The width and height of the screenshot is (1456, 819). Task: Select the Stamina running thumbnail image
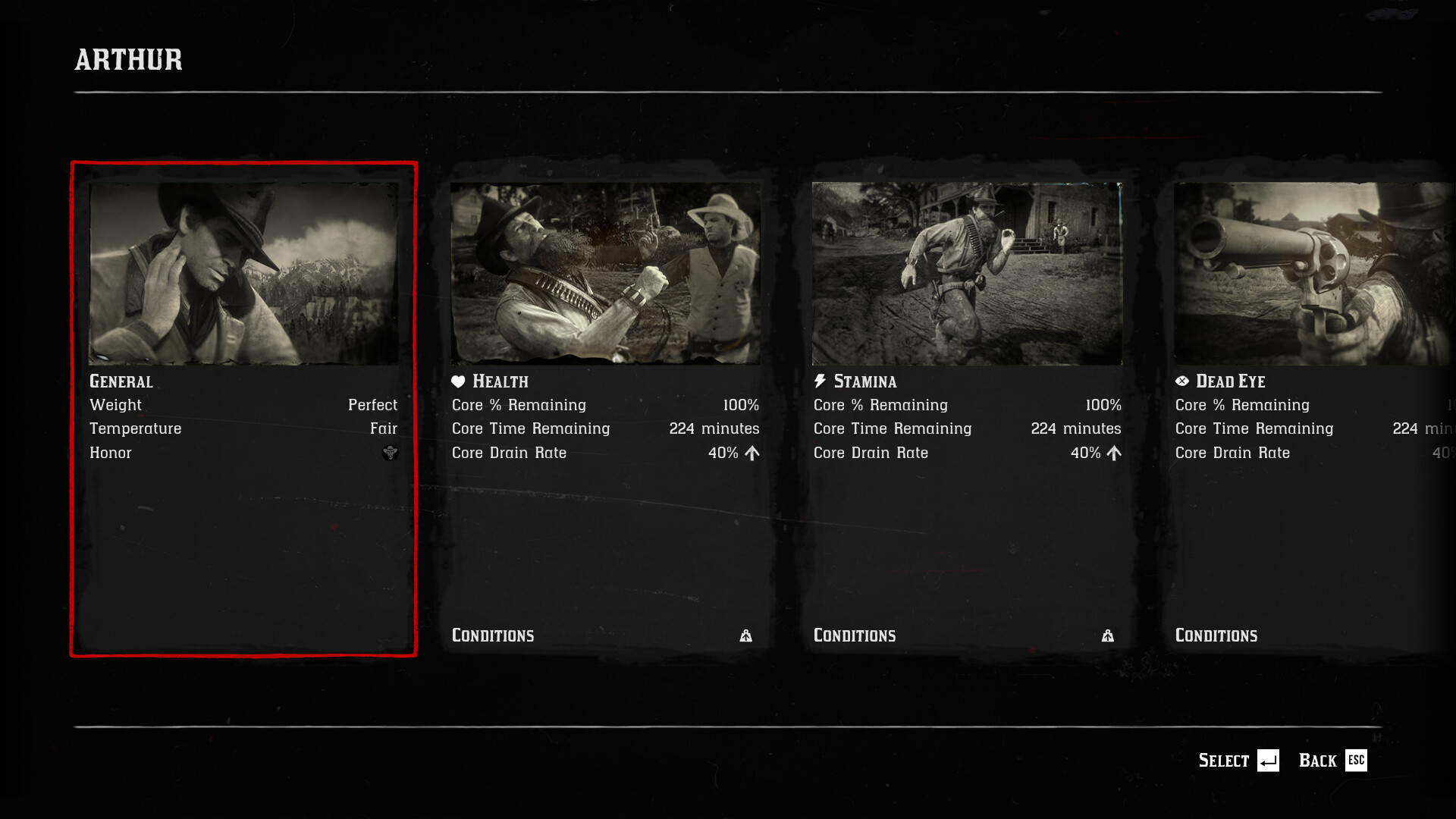(967, 274)
